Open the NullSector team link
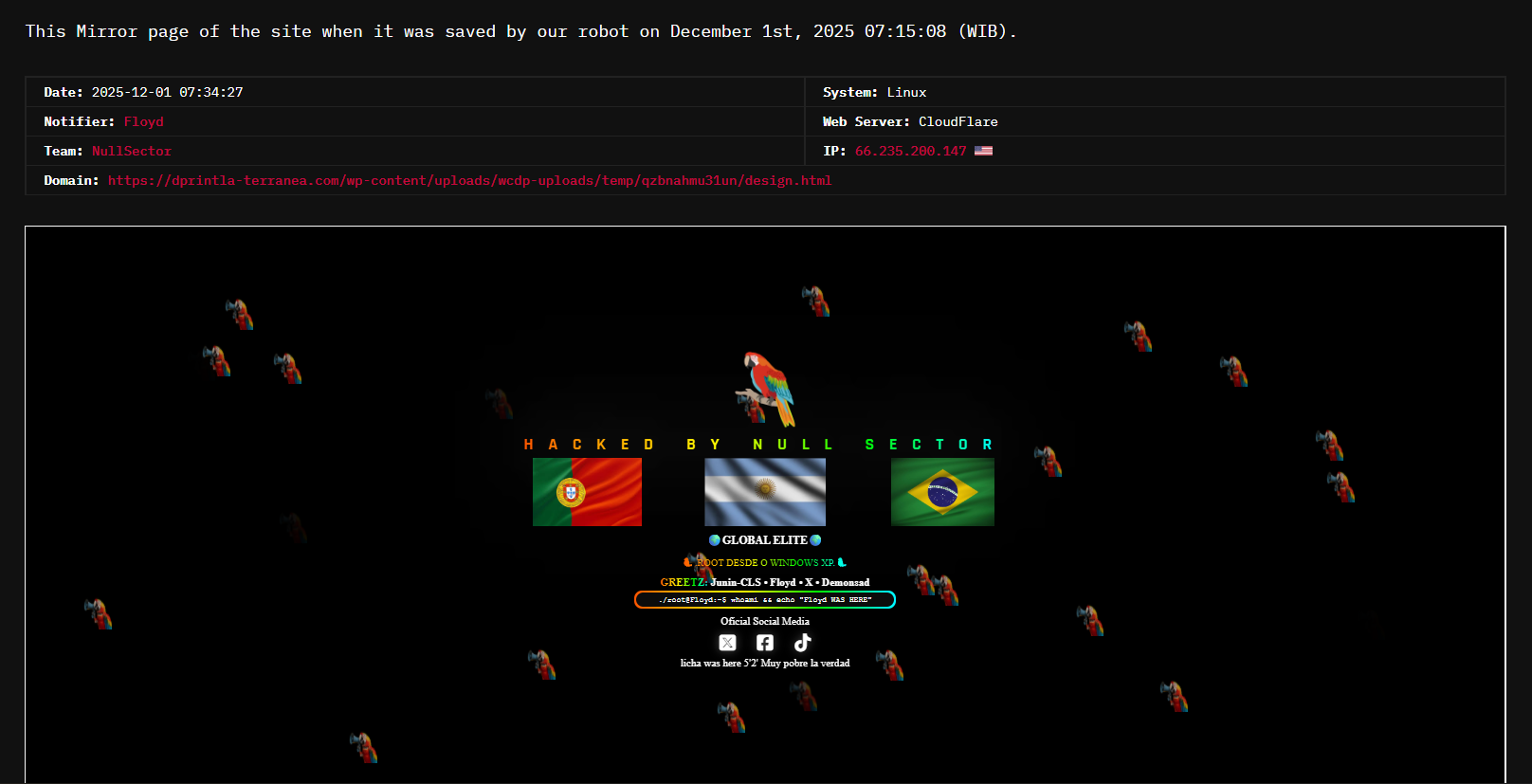 click(x=132, y=151)
